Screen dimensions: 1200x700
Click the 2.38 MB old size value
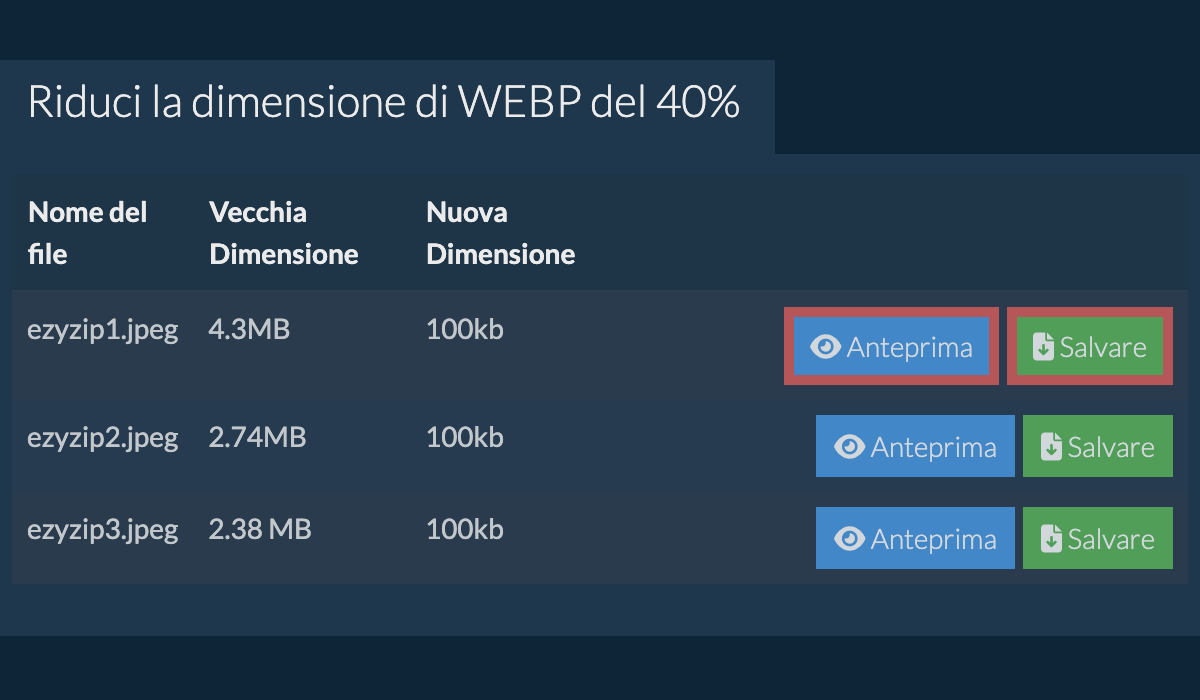pyautogui.click(x=260, y=529)
